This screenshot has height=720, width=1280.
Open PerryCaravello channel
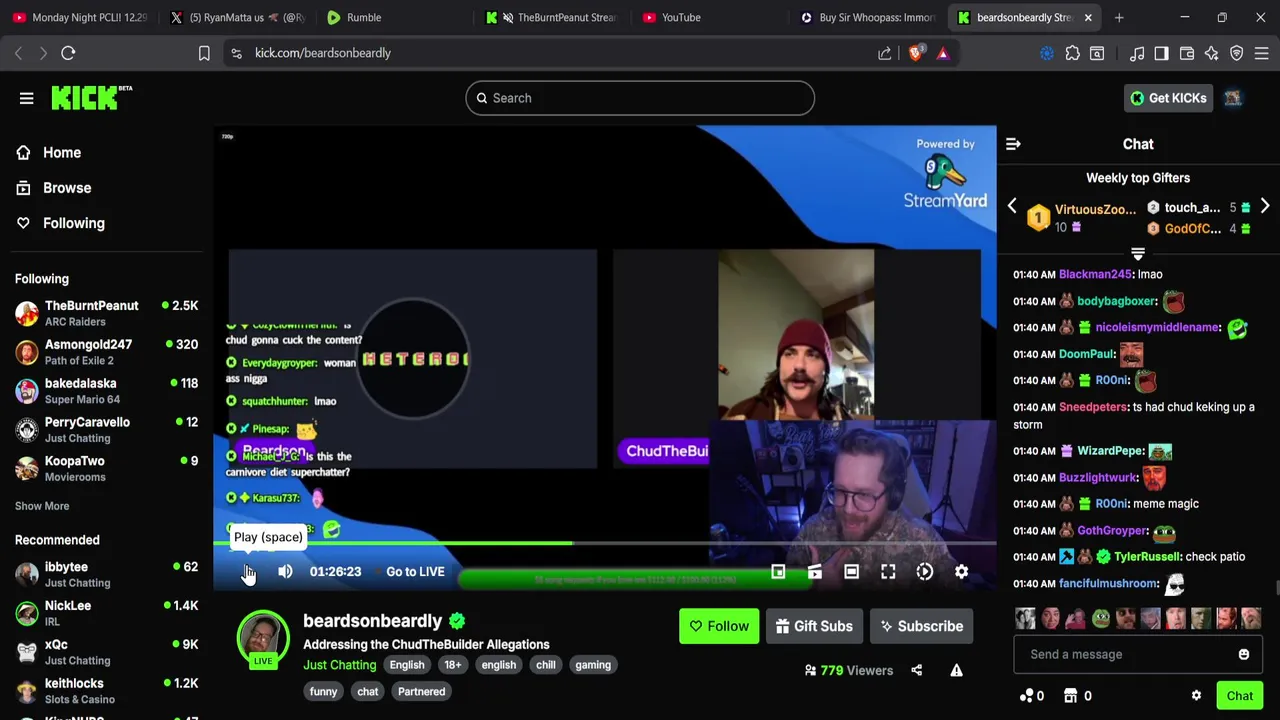click(106, 430)
